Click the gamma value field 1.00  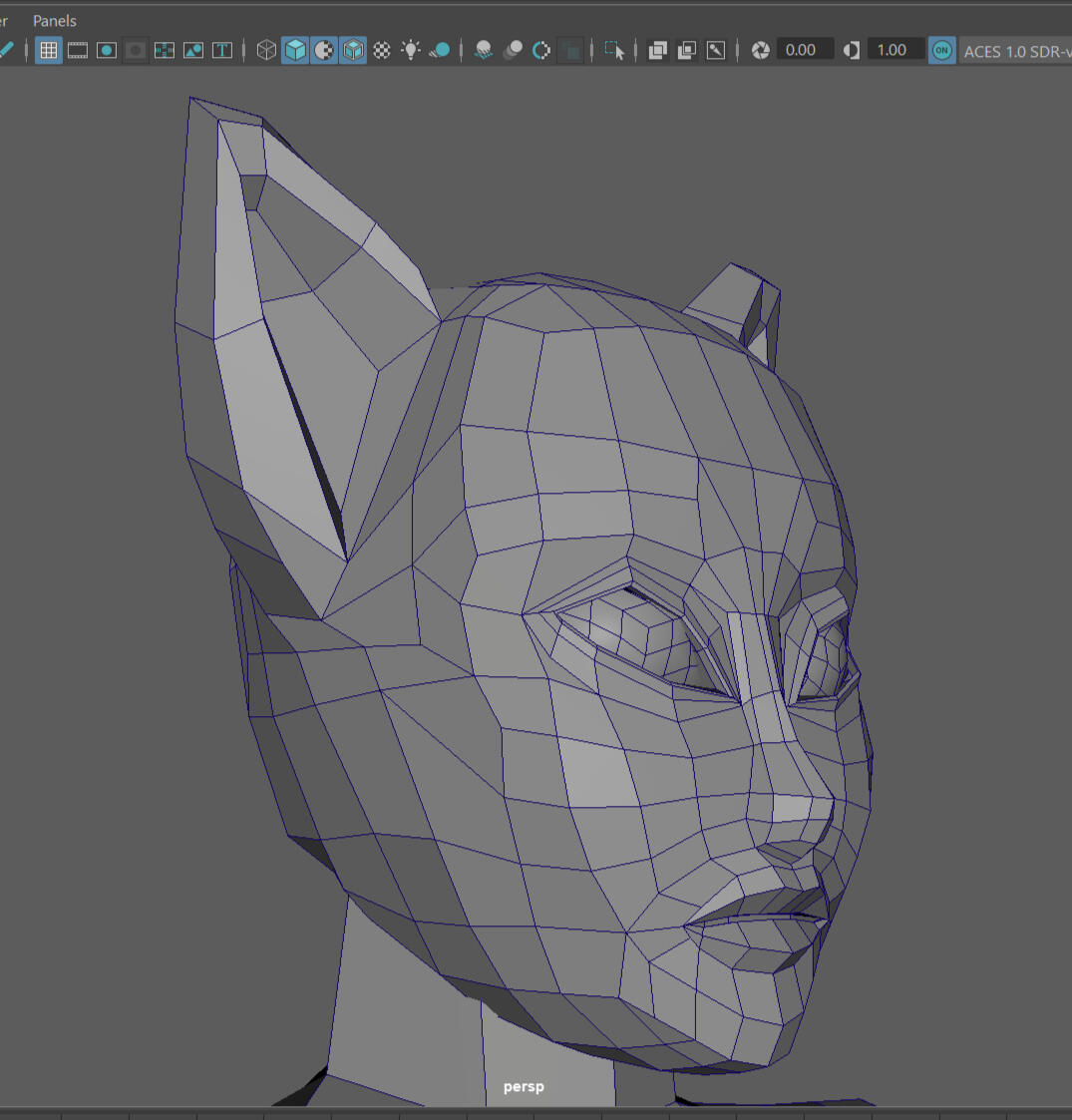[x=893, y=50]
